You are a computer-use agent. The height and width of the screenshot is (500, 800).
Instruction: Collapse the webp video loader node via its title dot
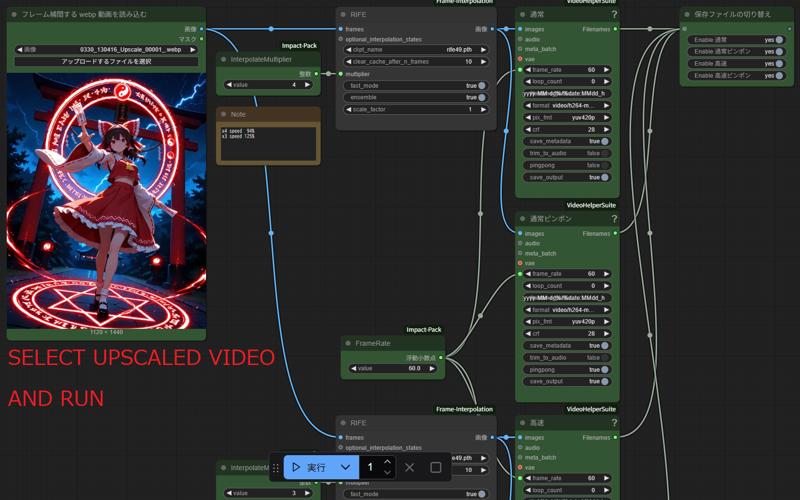pyautogui.click(x=14, y=15)
